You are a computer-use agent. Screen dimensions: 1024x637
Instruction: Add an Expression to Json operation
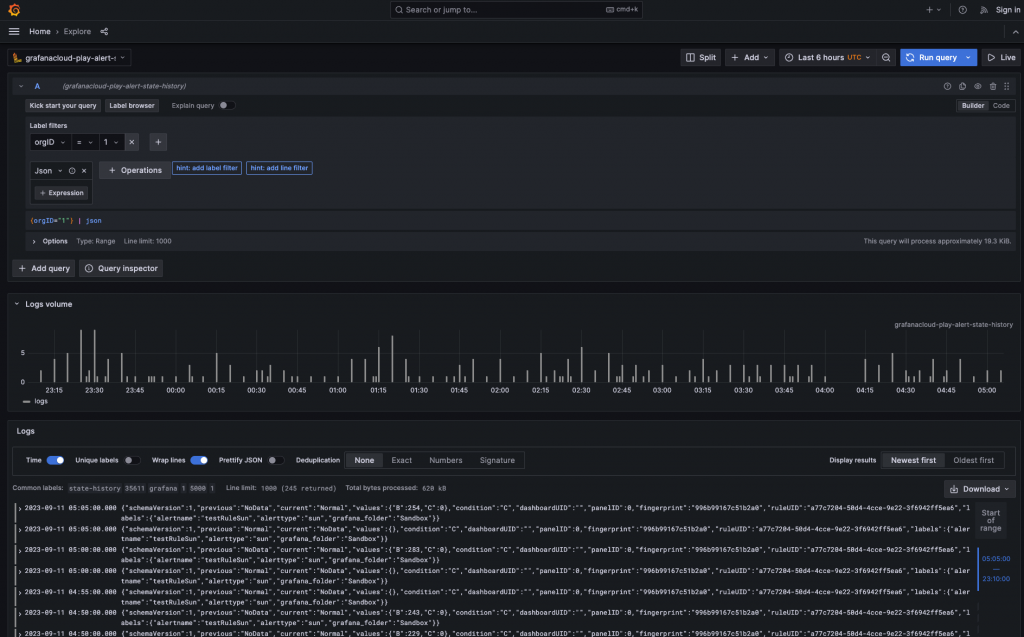tap(61, 193)
